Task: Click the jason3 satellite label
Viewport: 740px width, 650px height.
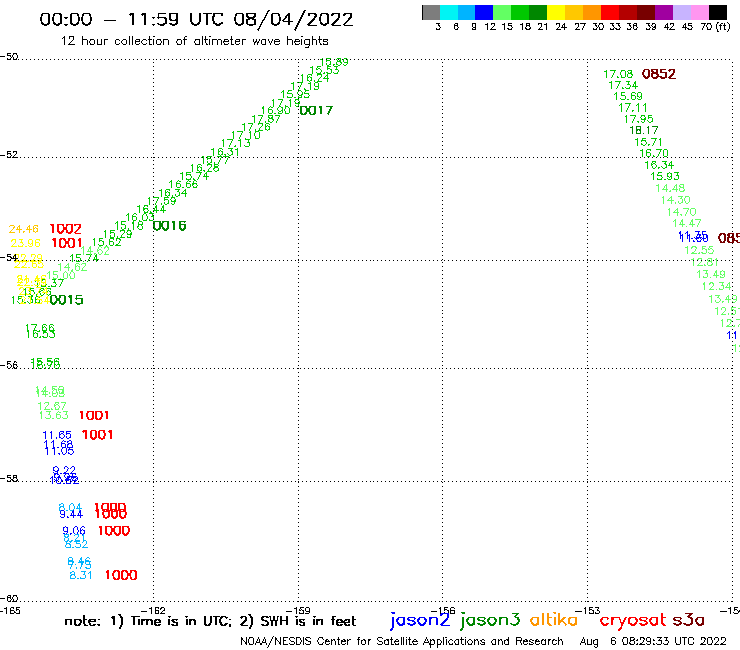Action: [490, 620]
